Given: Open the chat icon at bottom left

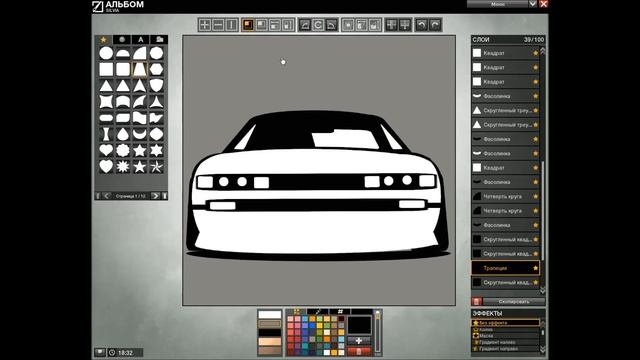Looking at the screenshot, I should click(100, 352).
